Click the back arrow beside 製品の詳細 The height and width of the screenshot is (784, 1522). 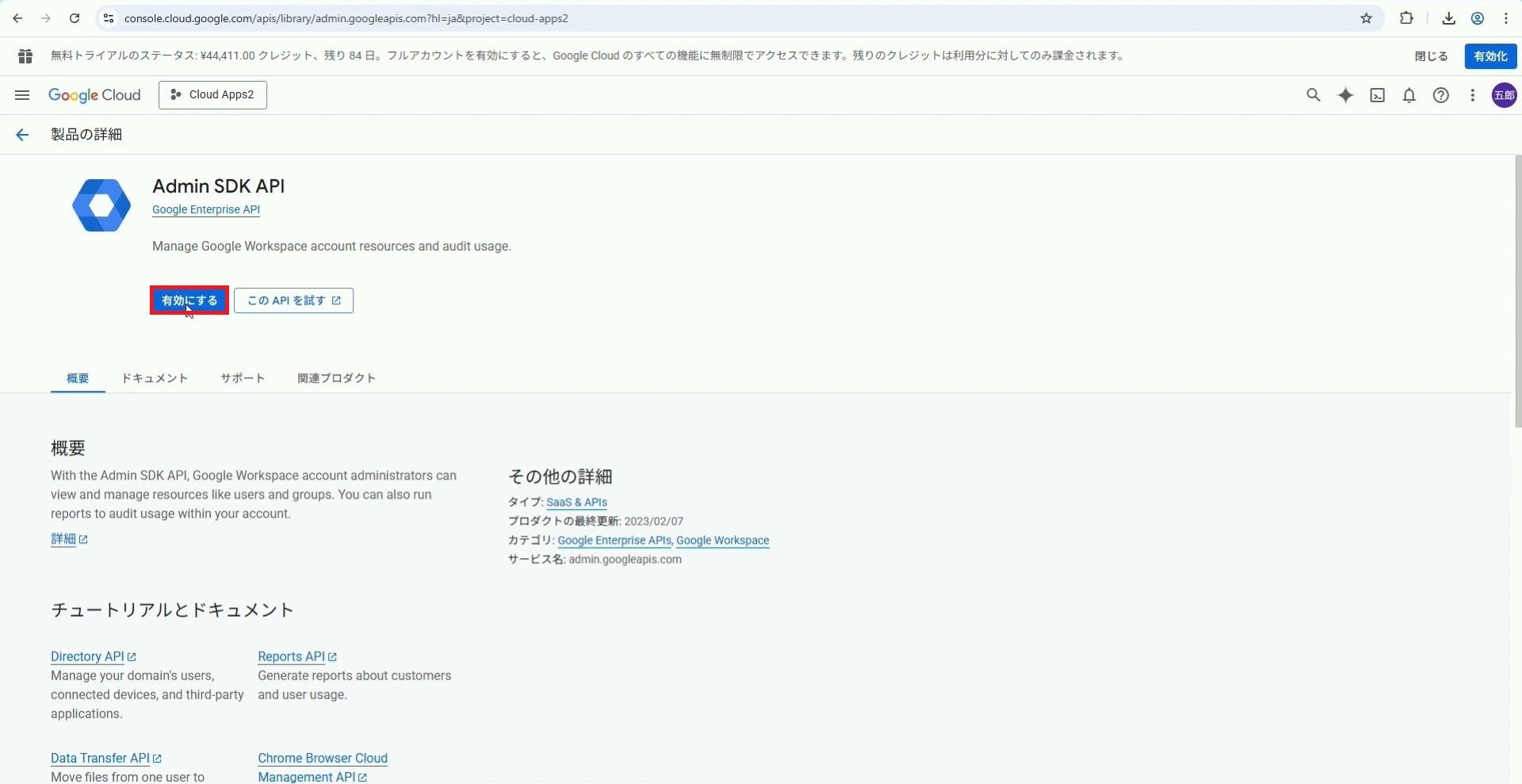coord(22,135)
